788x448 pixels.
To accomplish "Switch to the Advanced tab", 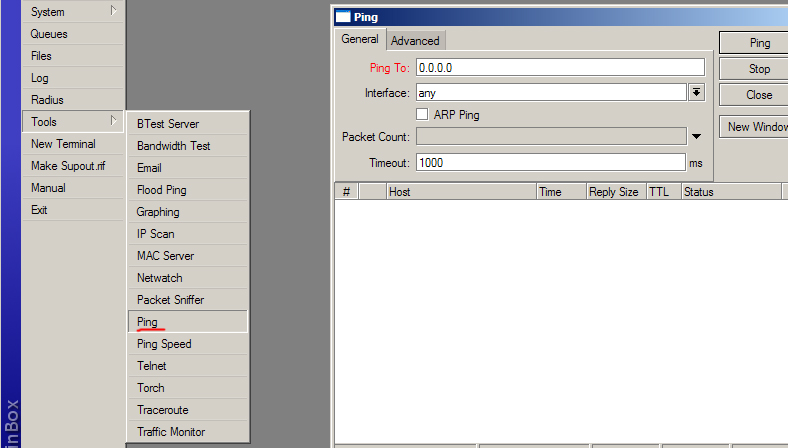I will 415,41.
